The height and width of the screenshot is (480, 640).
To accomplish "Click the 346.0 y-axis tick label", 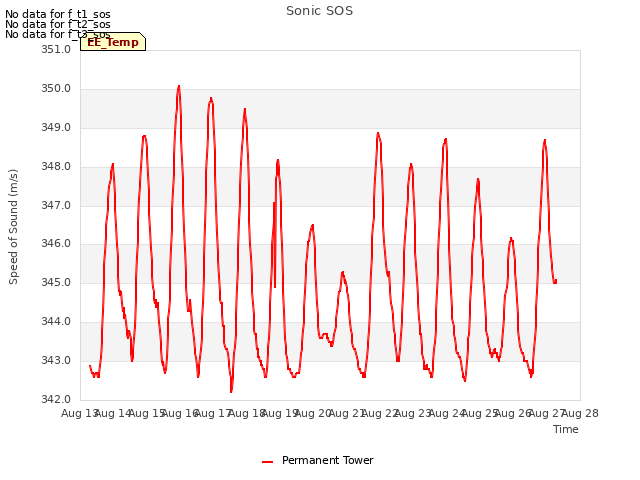I will click(56, 244).
